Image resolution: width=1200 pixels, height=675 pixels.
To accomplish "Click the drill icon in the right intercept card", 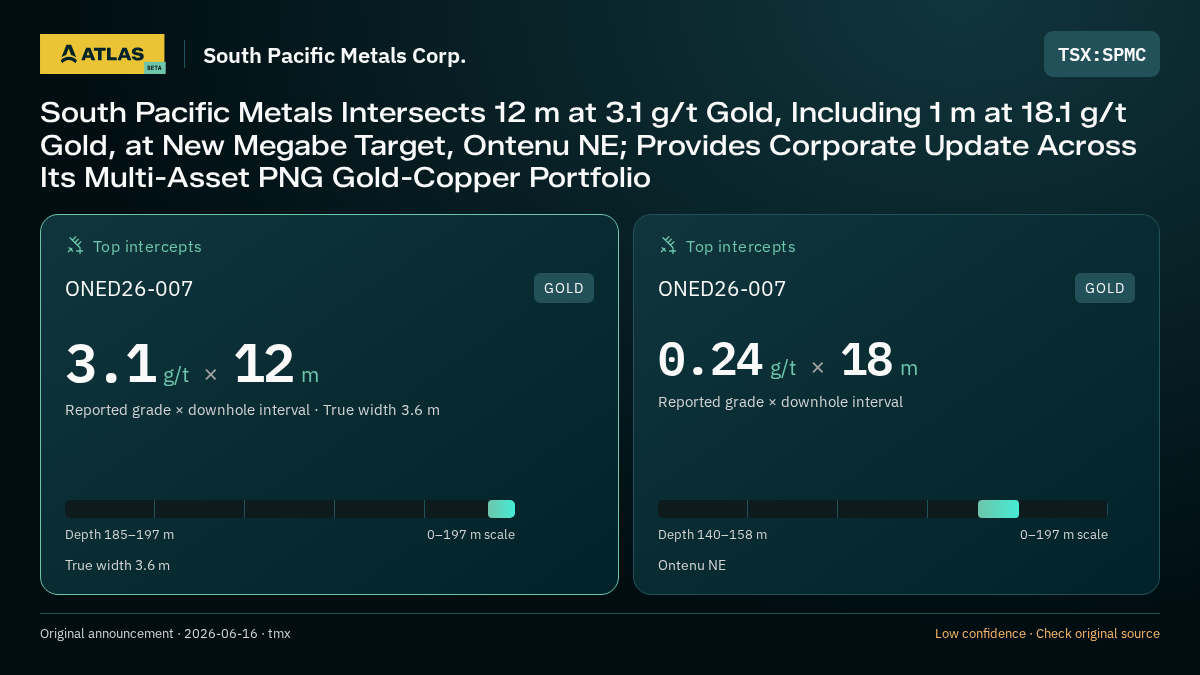I will coord(668,245).
